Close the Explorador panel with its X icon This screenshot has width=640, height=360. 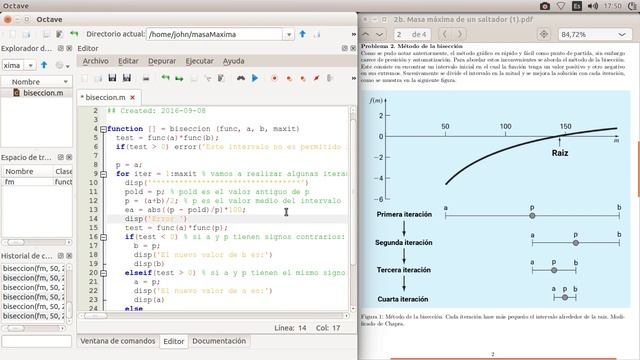point(69,48)
